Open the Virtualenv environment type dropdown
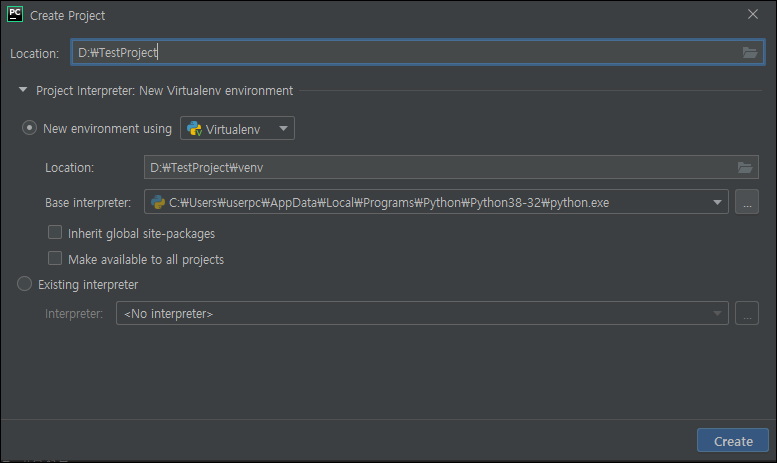 point(237,128)
